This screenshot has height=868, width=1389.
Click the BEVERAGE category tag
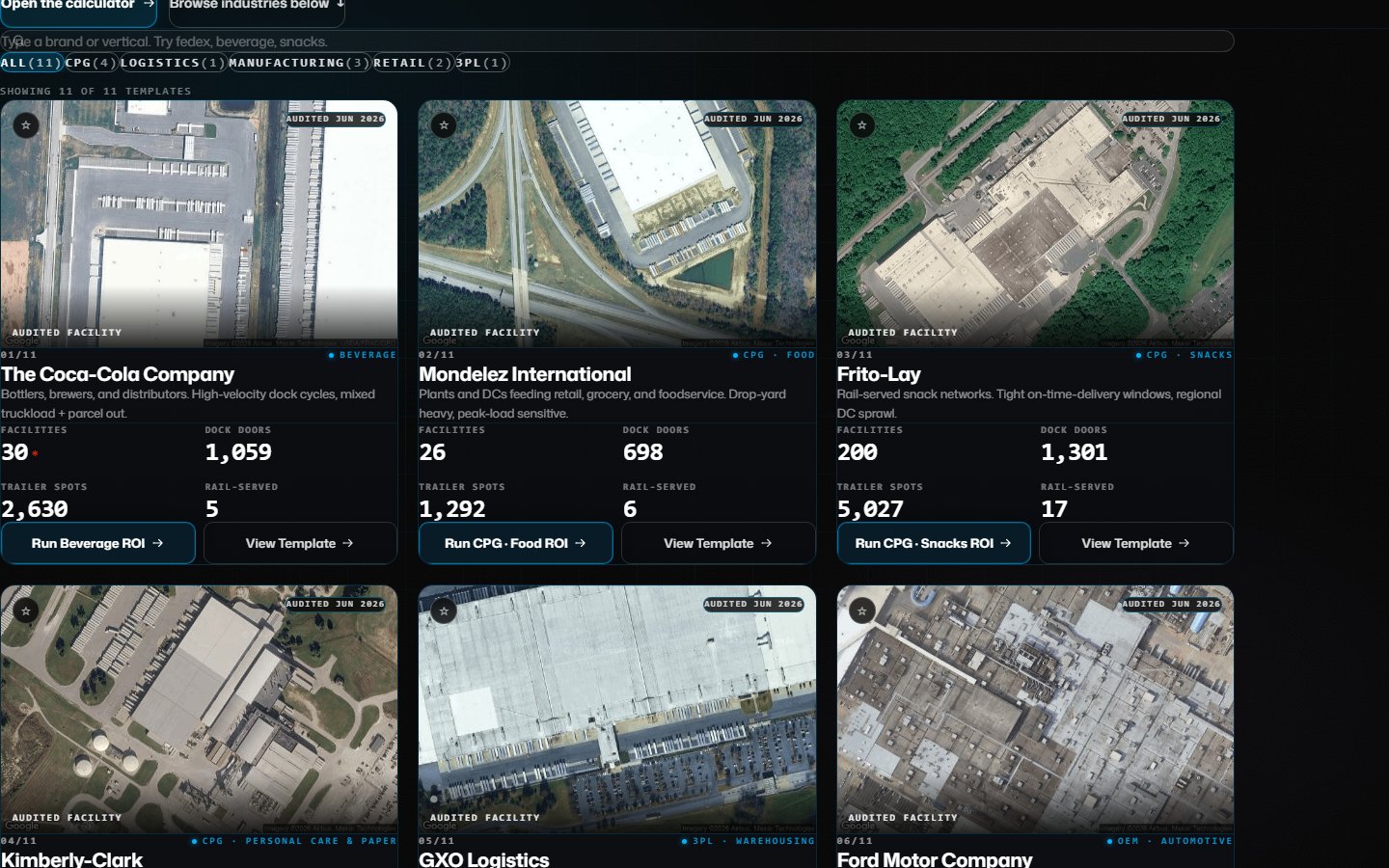[x=363, y=355]
